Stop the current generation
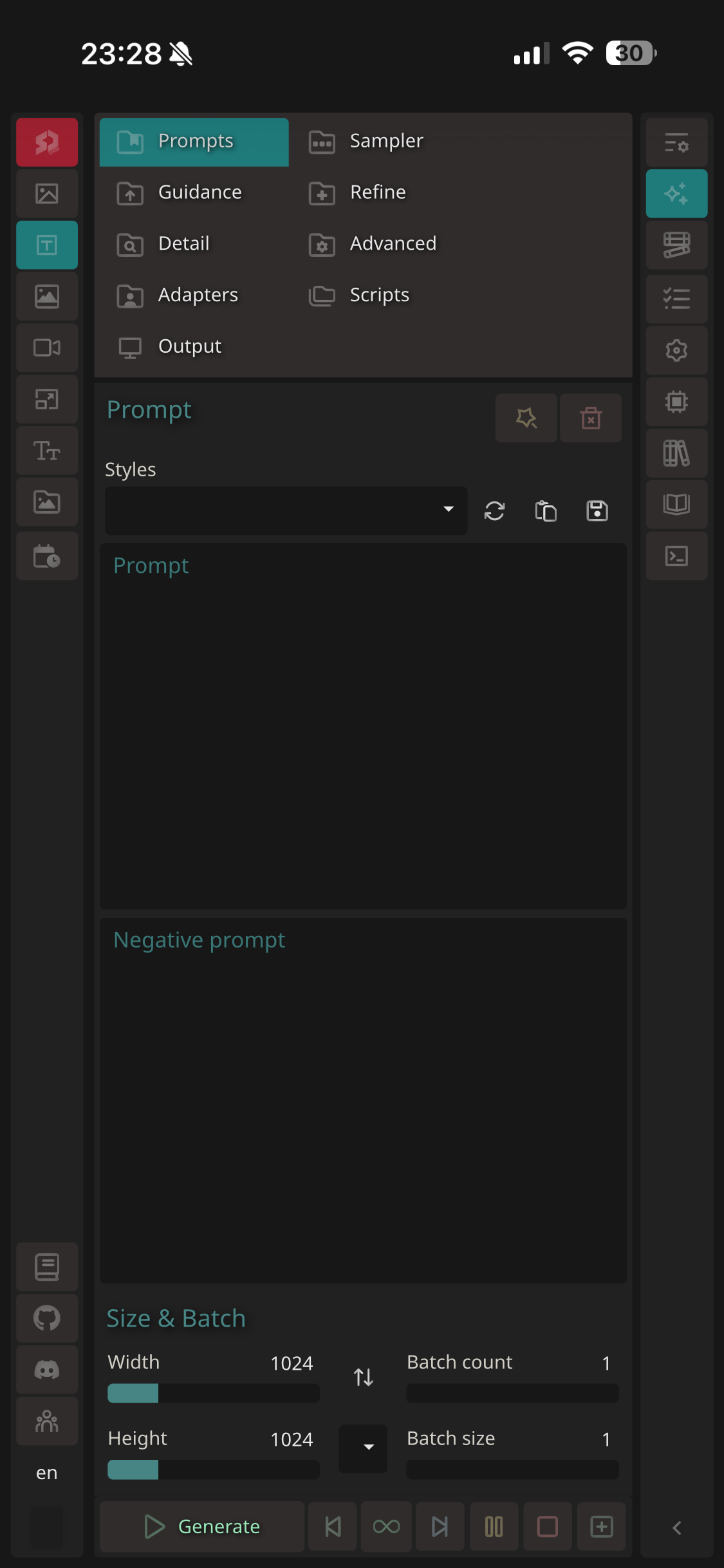 (x=547, y=1526)
